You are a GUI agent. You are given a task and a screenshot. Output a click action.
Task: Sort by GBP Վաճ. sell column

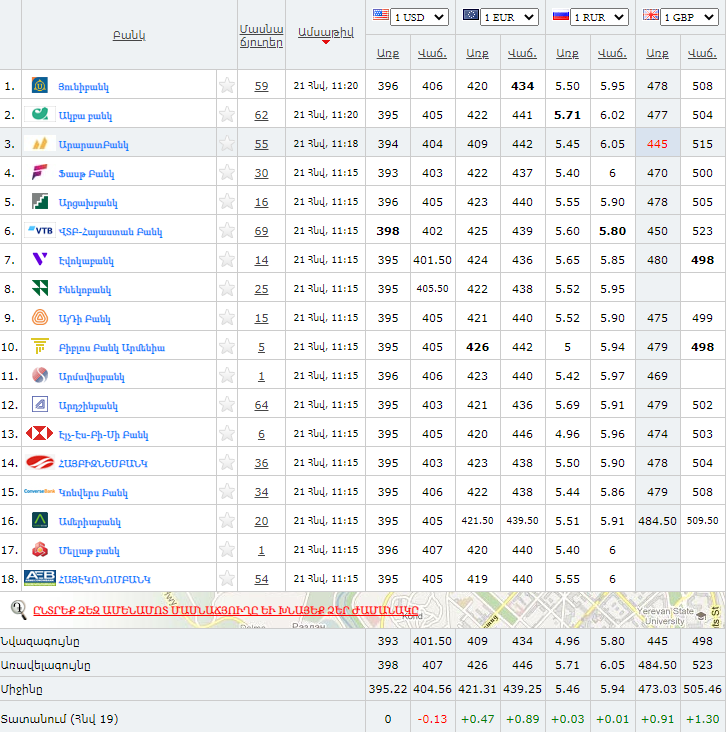(702, 54)
